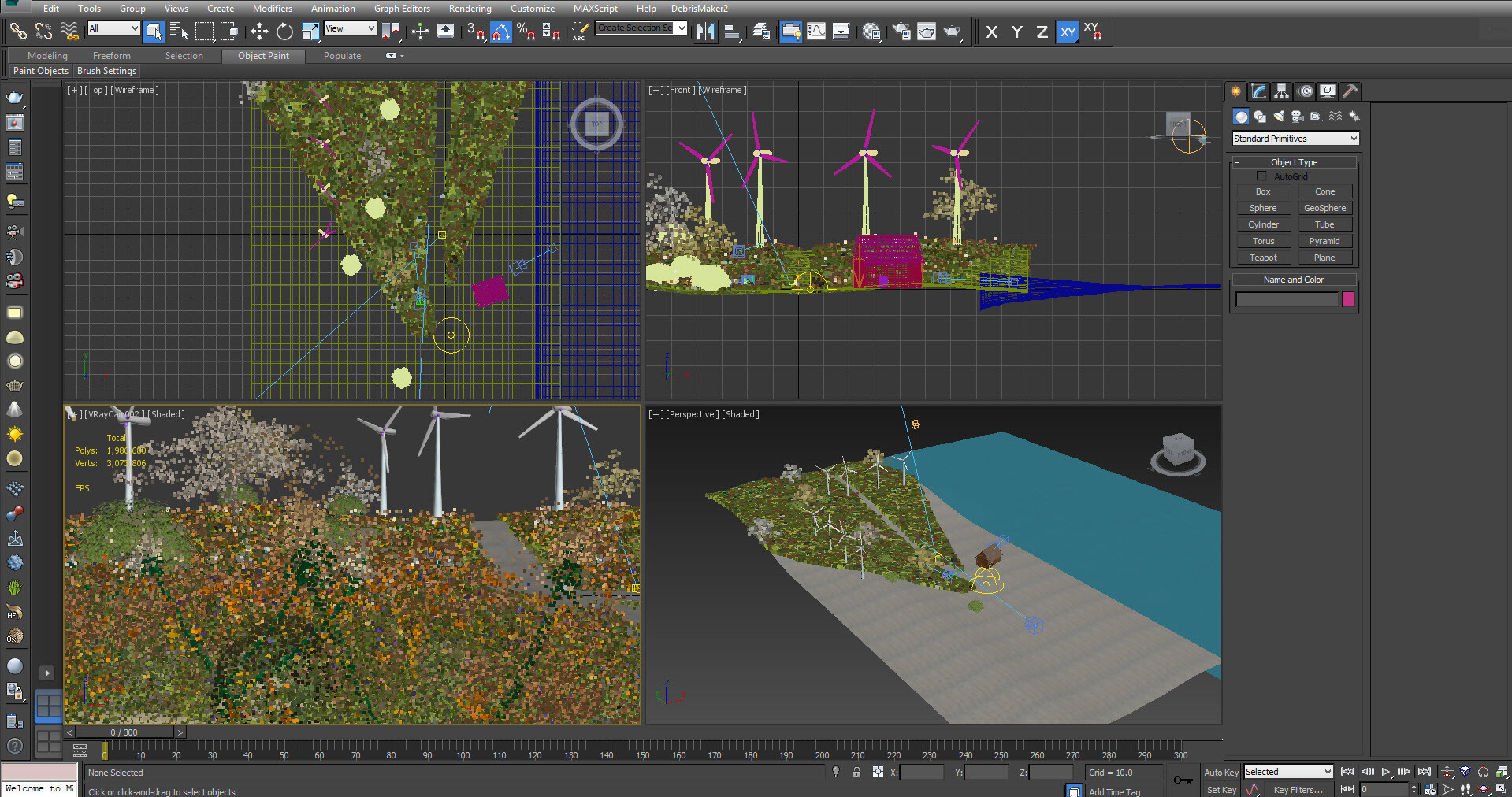Toggle Auto Key animation mode
This screenshot has height=797, width=1512.
[x=1220, y=773]
